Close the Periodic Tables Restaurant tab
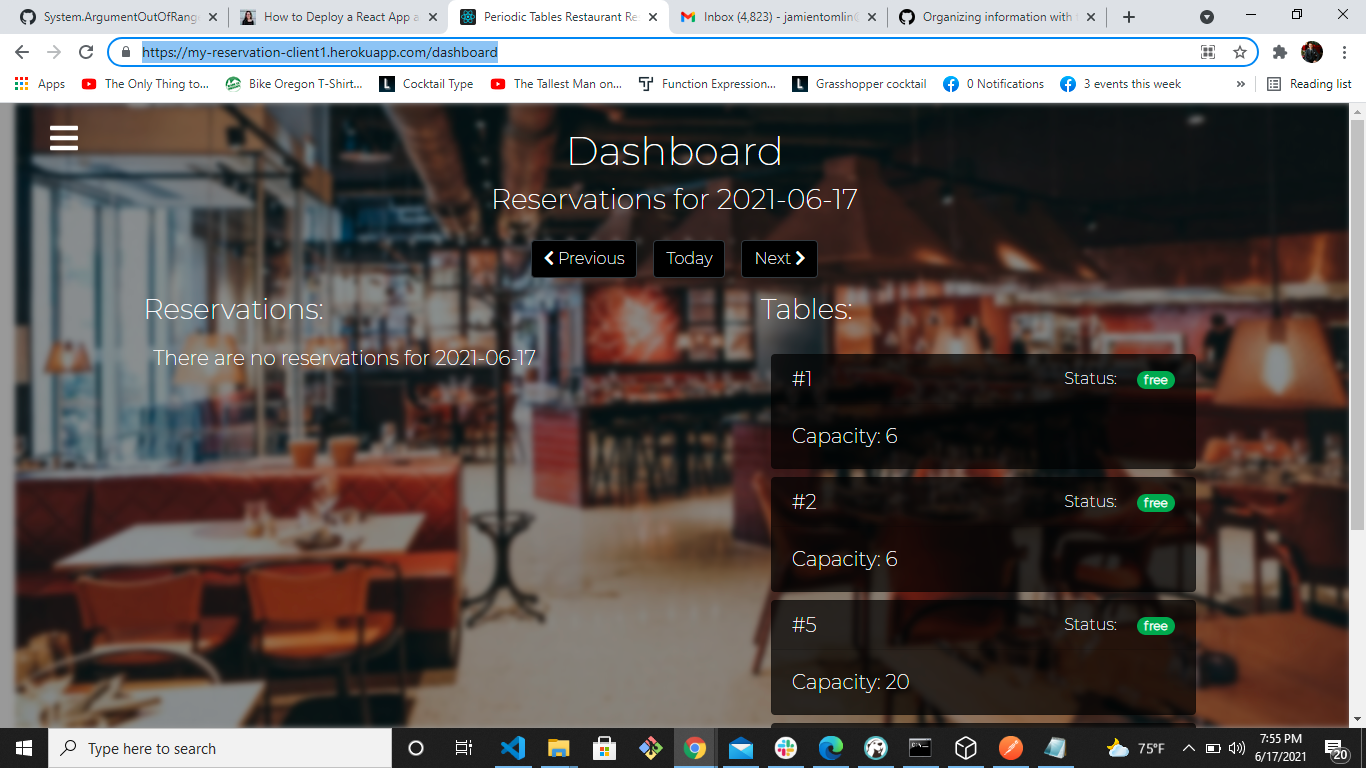The image size is (1366, 768). click(652, 17)
